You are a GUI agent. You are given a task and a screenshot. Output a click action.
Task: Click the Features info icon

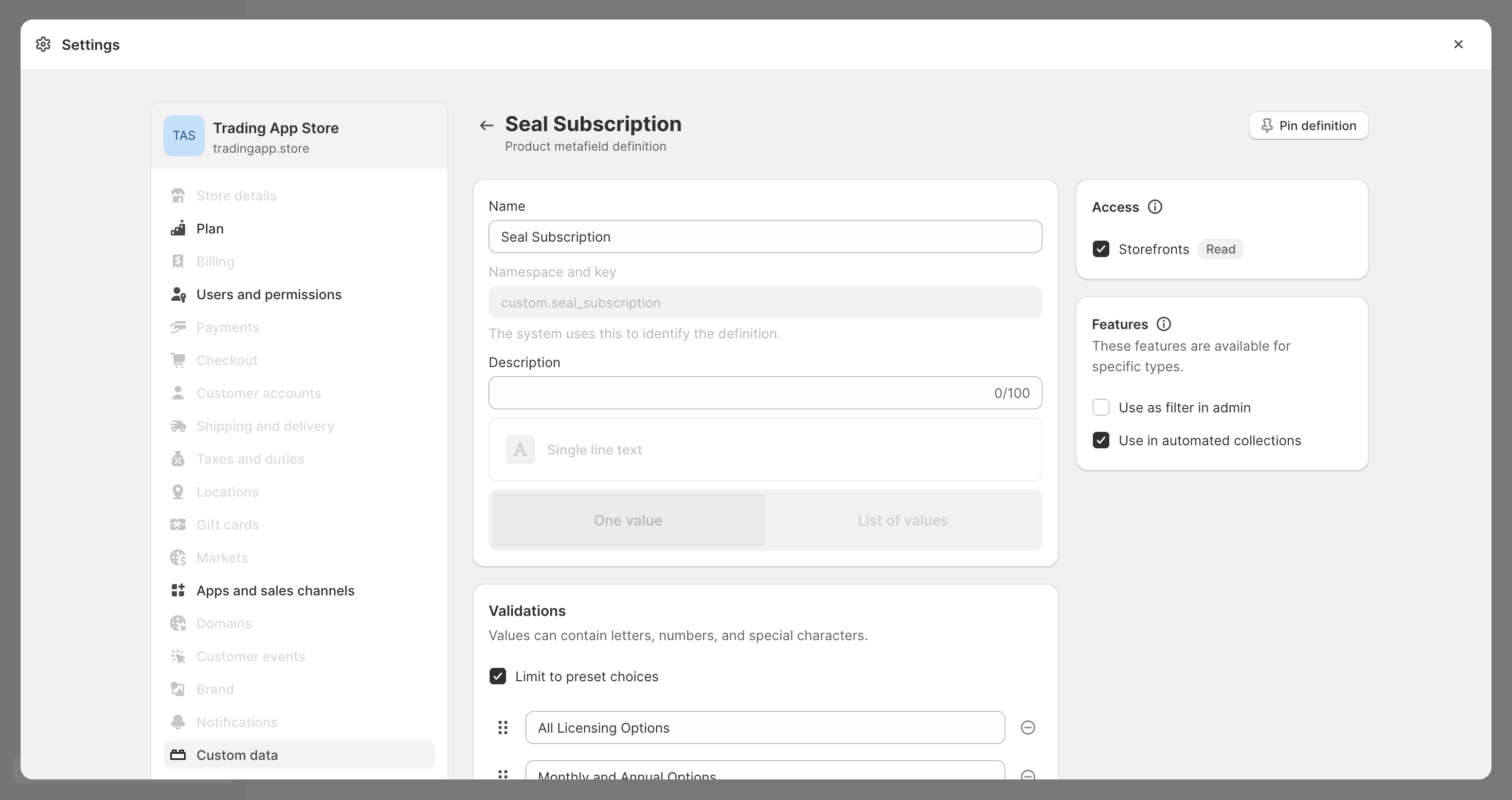pos(1163,324)
